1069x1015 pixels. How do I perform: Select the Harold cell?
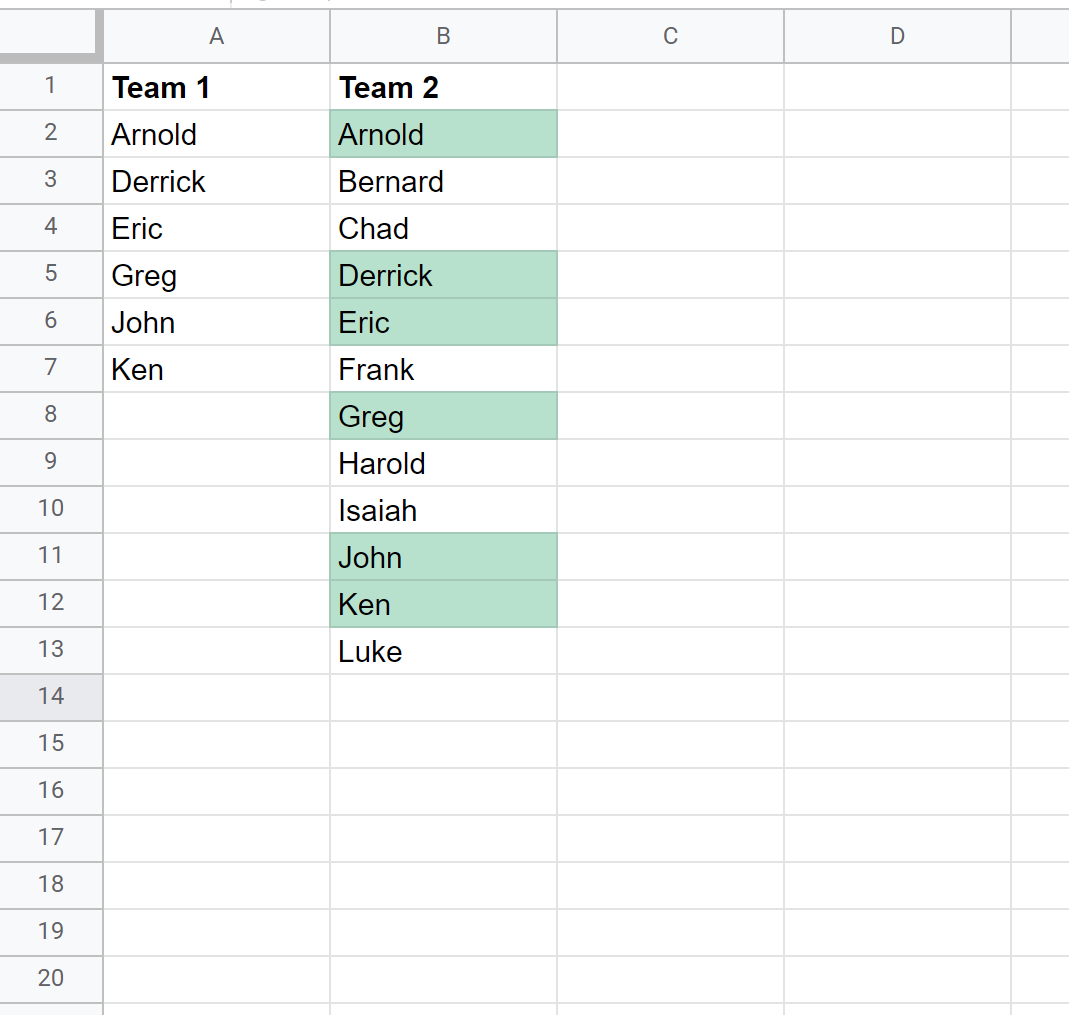443,464
